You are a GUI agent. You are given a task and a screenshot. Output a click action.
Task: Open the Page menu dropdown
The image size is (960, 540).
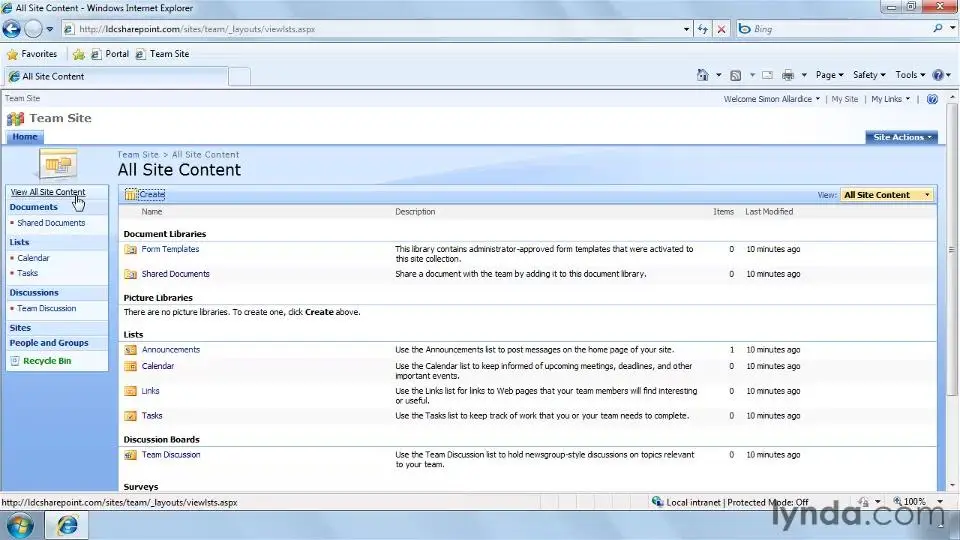[830, 75]
